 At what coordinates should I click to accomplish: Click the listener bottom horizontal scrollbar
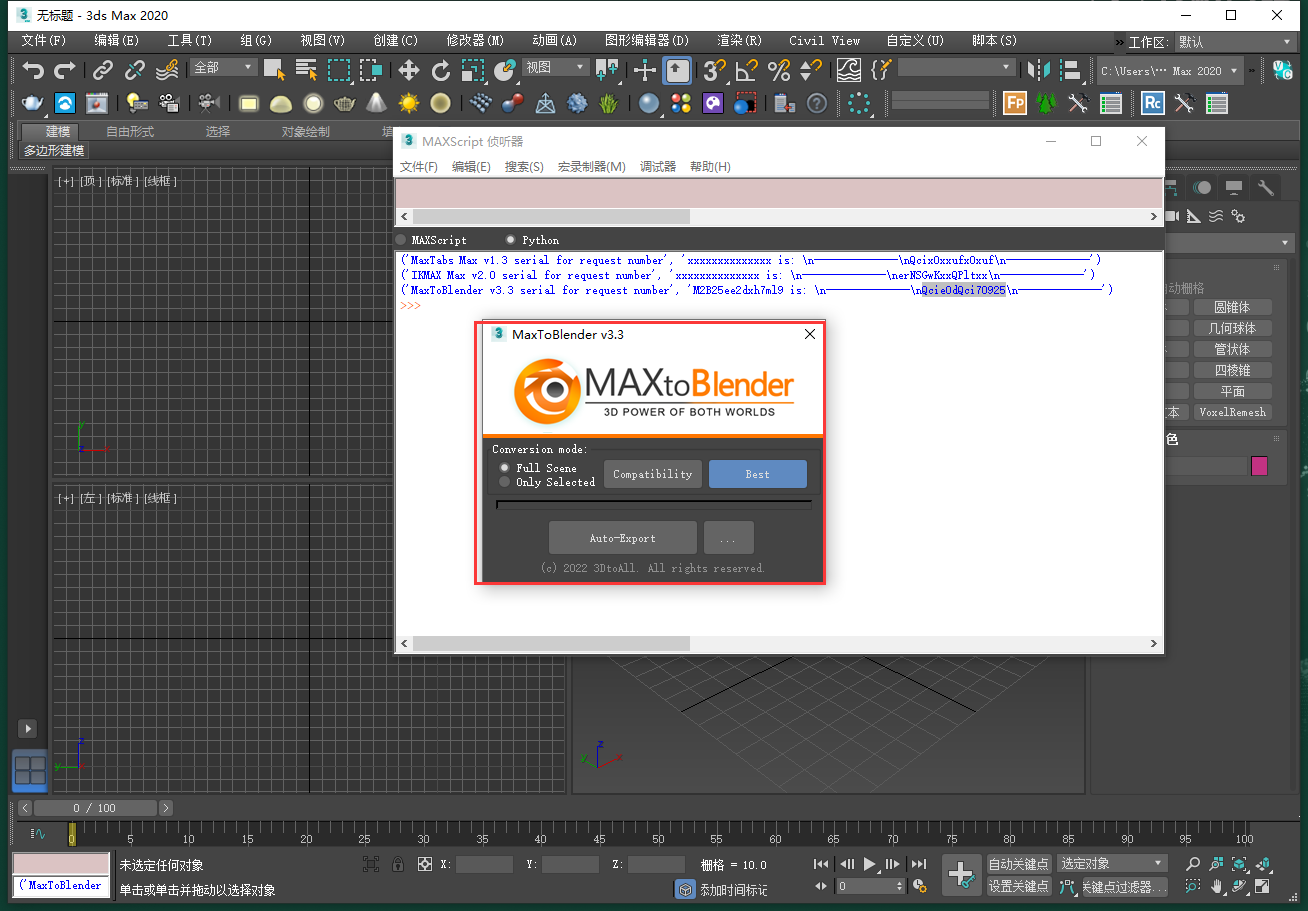[x=779, y=644]
